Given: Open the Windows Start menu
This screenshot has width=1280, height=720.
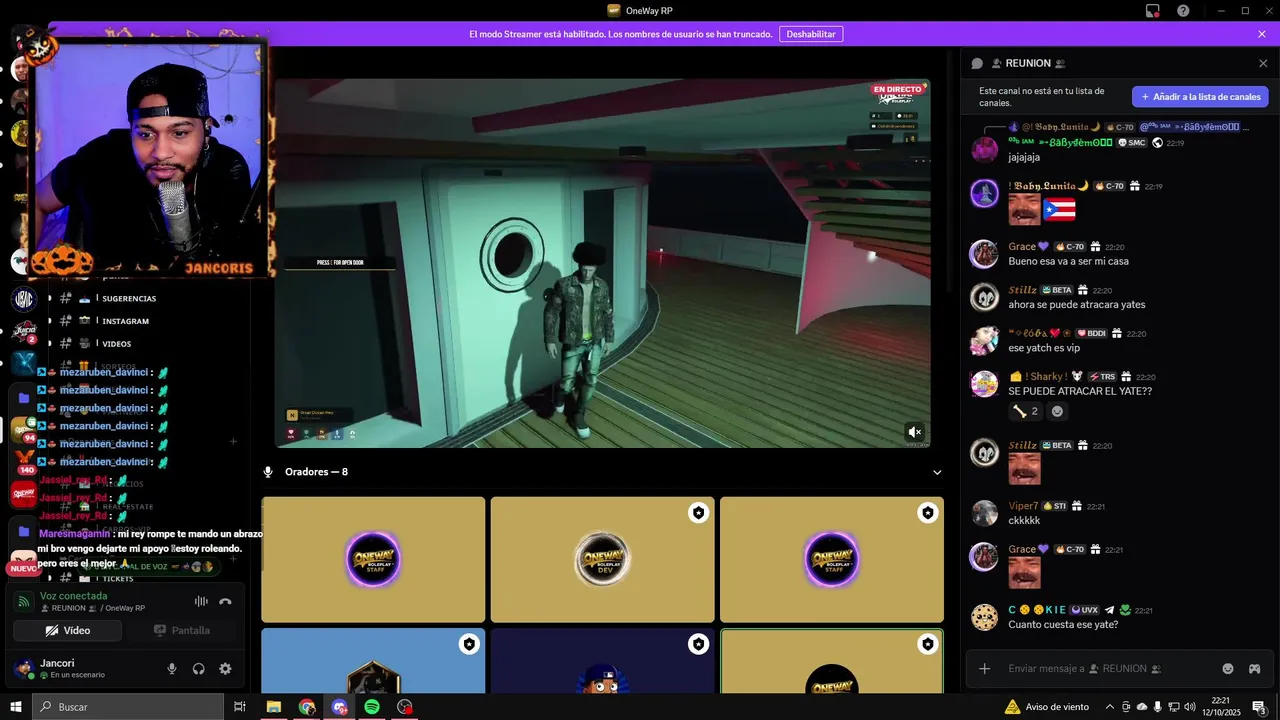Looking at the screenshot, I should pyautogui.click(x=16, y=707).
